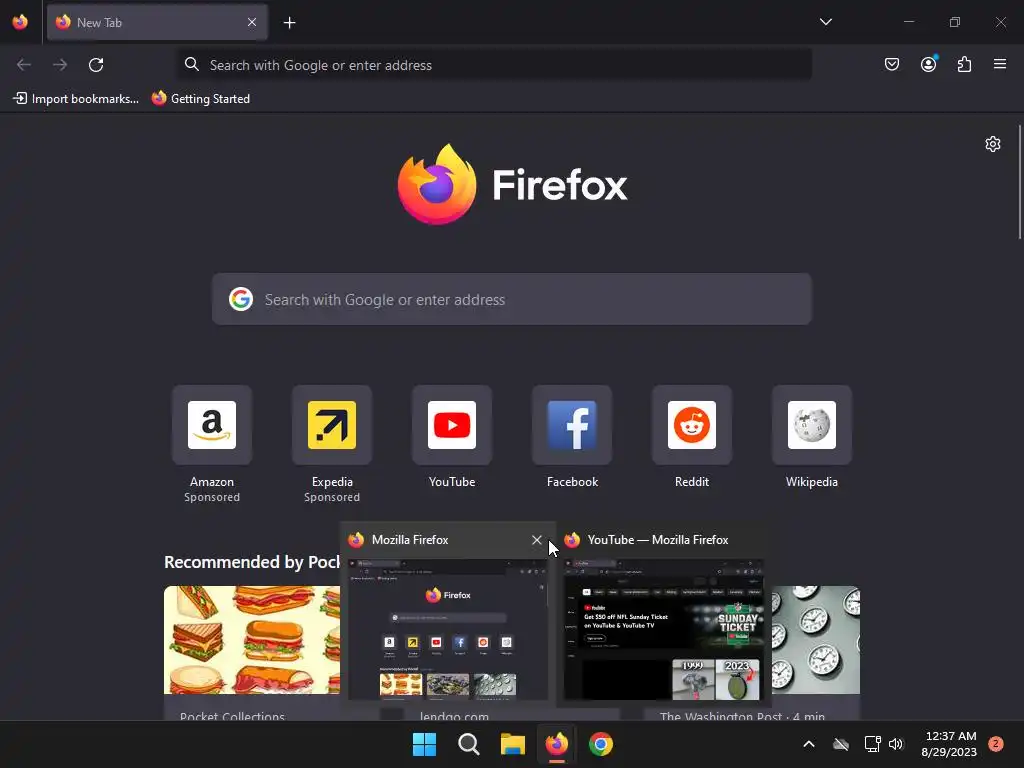Image resolution: width=1024 pixels, height=768 pixels.
Task: Close the Mozilla Firefox preview window
Action: [537, 540]
